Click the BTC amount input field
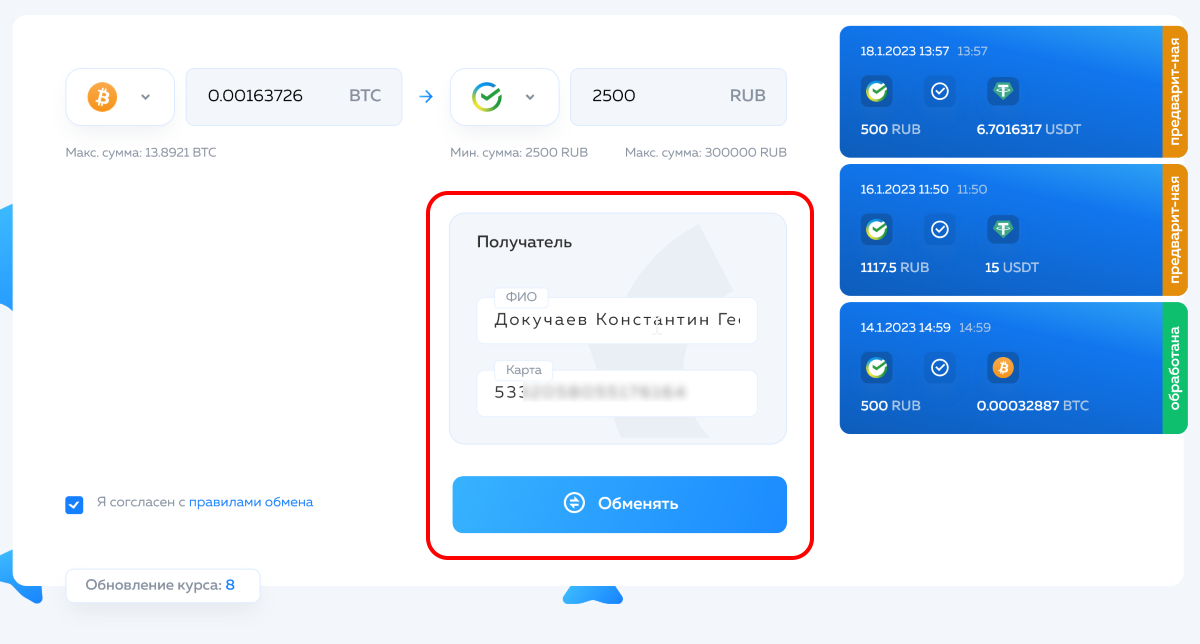This screenshot has height=644, width=1200. [294, 97]
